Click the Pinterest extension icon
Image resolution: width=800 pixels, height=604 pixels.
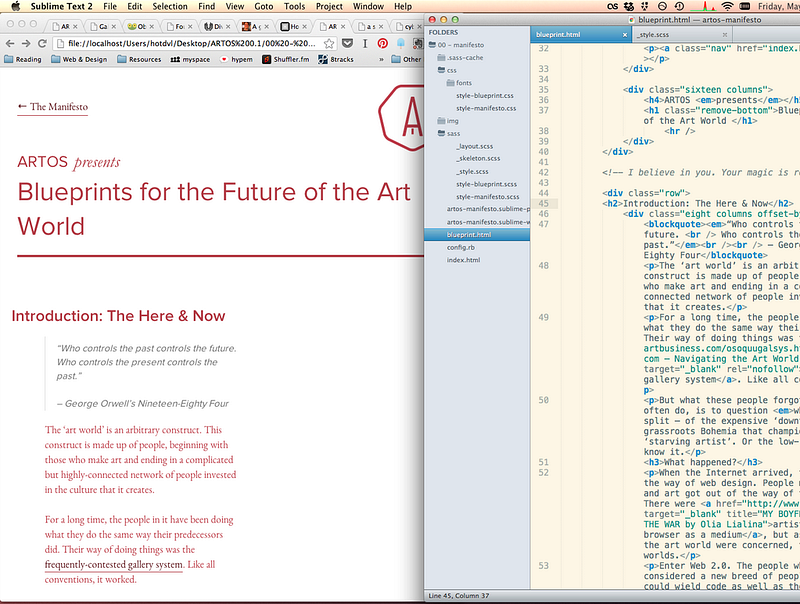point(382,43)
